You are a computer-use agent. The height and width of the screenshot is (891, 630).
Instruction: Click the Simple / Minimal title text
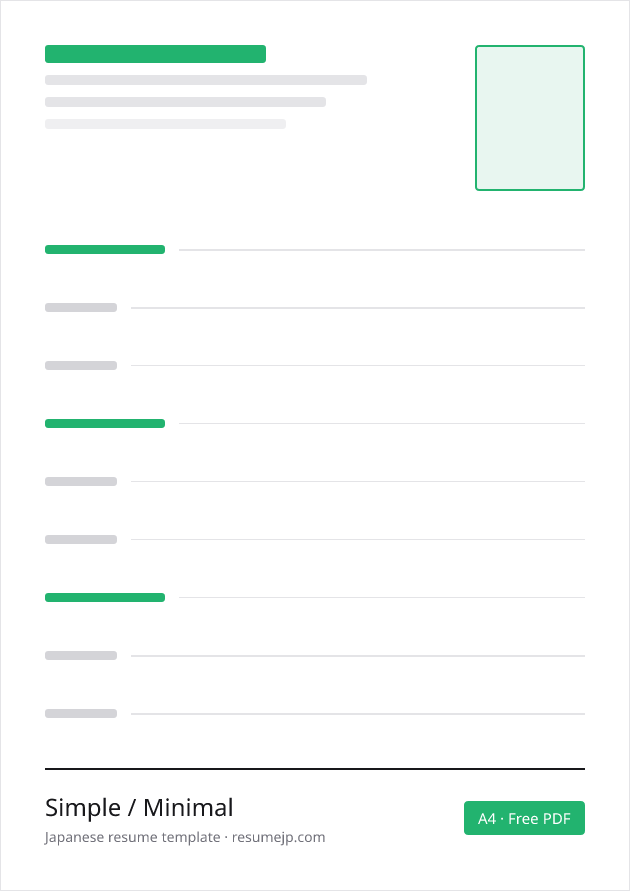tap(139, 807)
